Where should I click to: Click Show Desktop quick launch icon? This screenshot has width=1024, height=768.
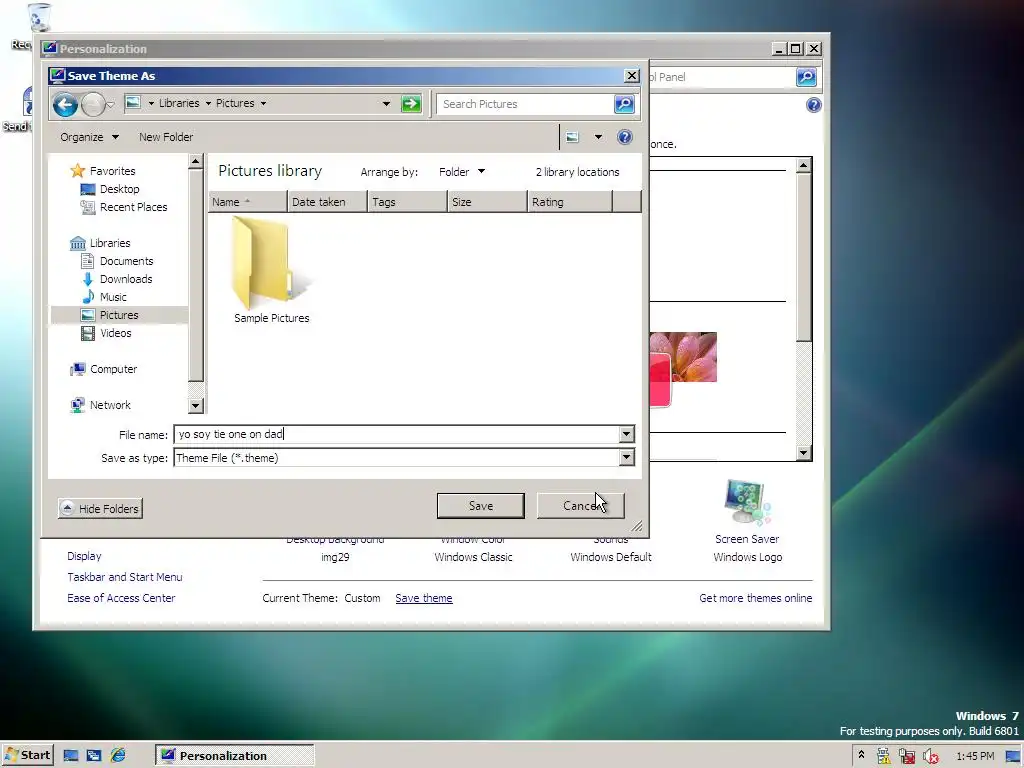click(x=71, y=756)
